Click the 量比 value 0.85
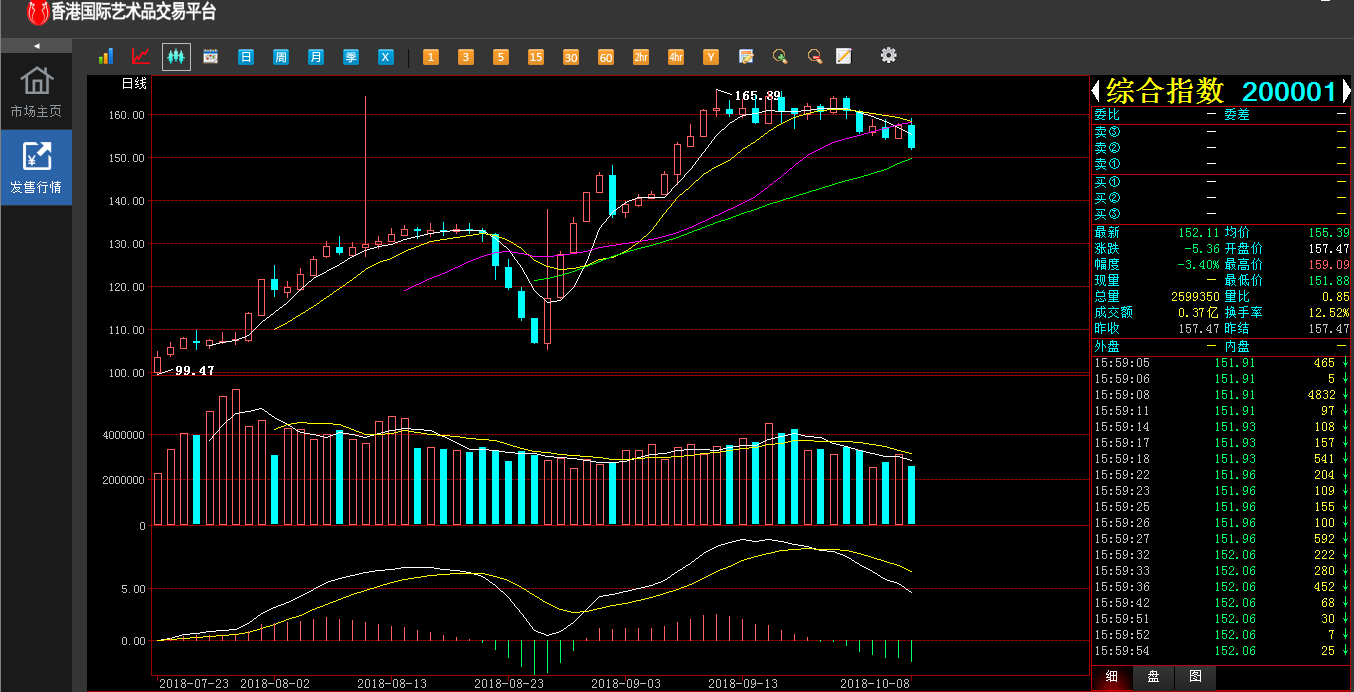The height and width of the screenshot is (692, 1354). (x=1335, y=297)
